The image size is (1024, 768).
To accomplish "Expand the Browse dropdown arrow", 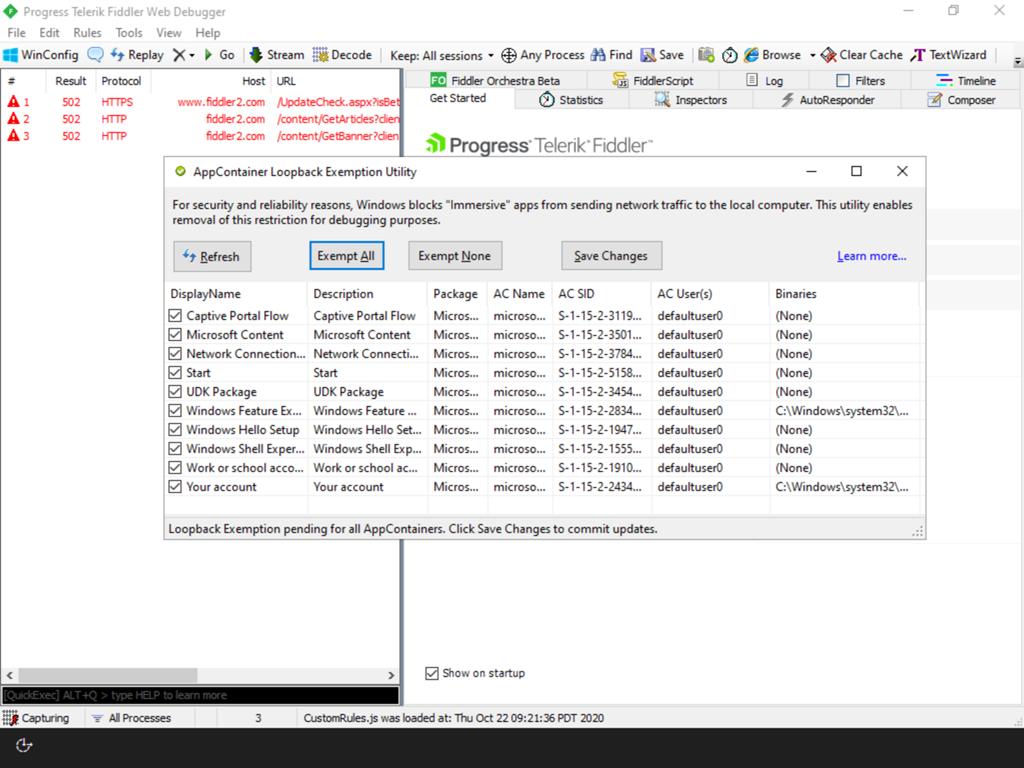I will 812,56.
